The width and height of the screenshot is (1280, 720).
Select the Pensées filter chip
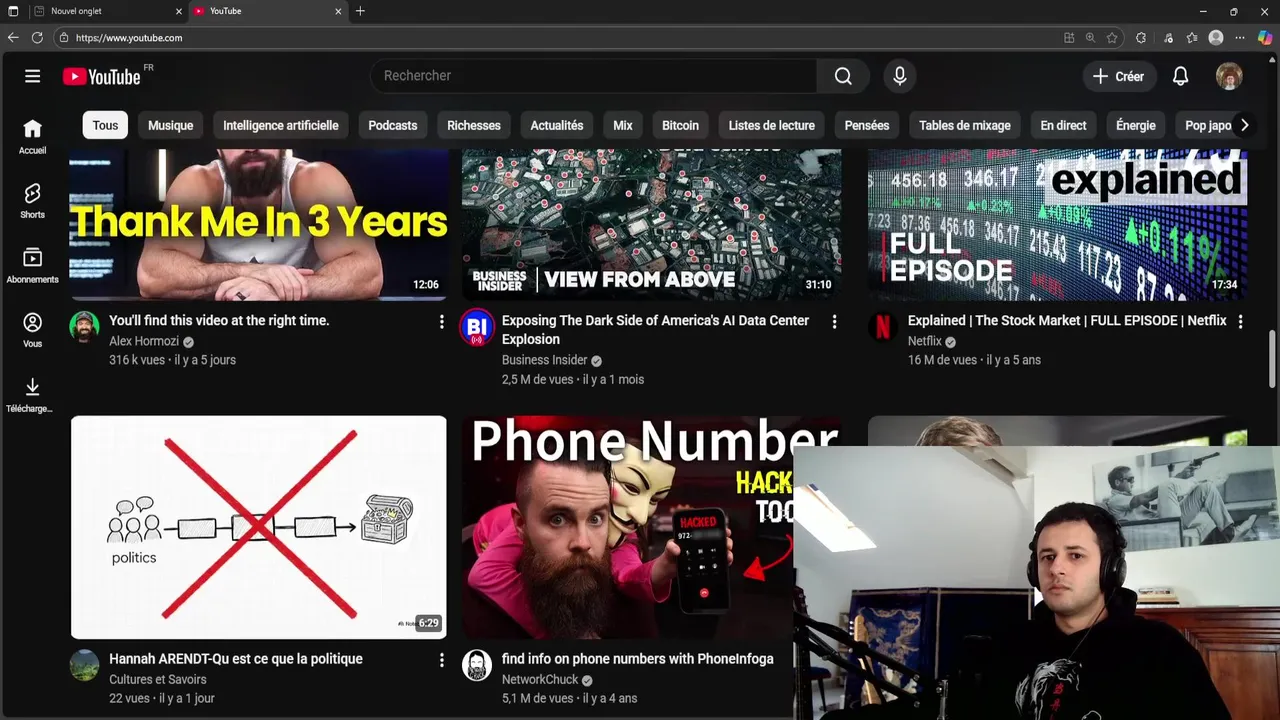[x=866, y=125]
